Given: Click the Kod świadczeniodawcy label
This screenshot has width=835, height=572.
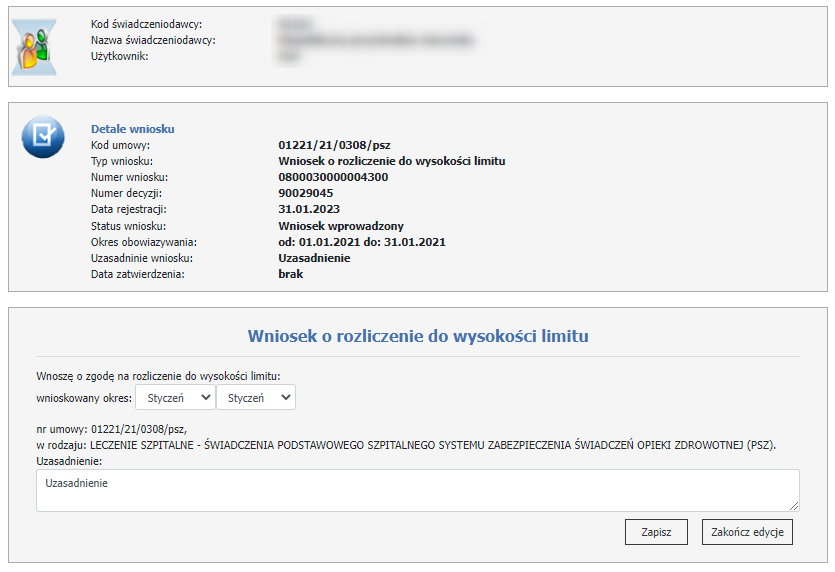Looking at the screenshot, I should (x=153, y=24).
